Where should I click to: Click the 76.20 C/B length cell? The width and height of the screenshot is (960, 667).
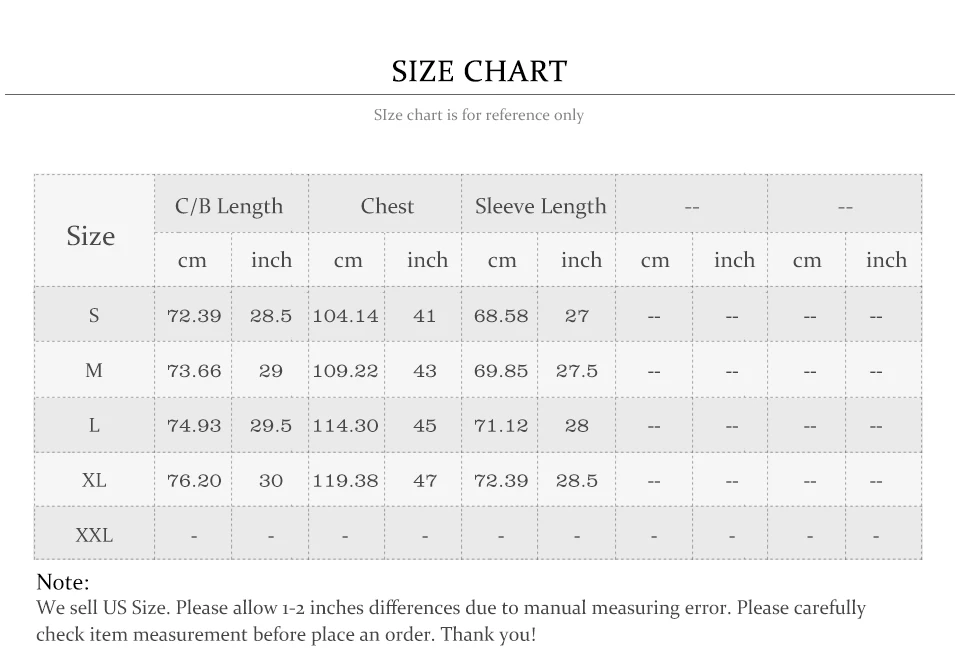(193, 480)
